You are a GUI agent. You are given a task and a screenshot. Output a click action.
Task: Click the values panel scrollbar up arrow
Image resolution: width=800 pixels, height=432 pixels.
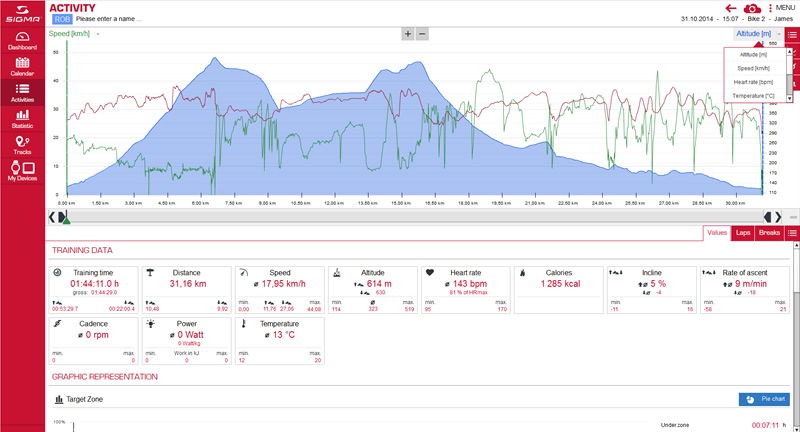coord(796,245)
